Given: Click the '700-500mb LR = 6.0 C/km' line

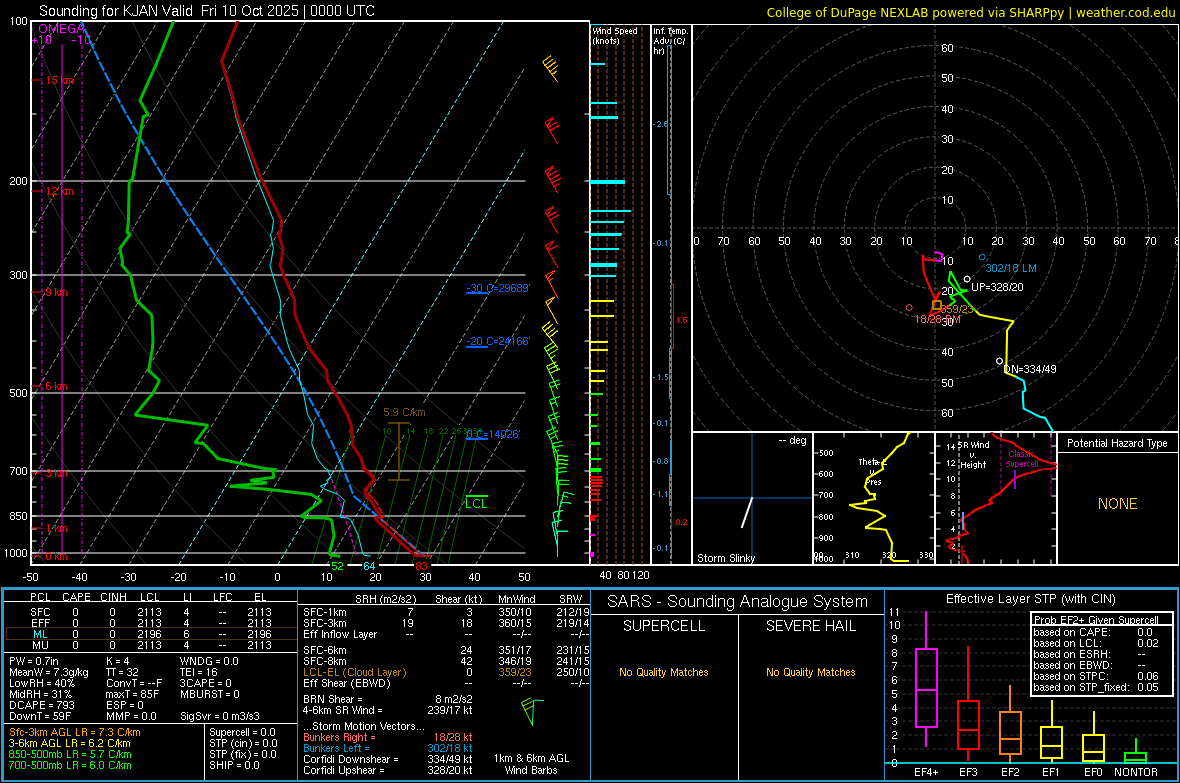Looking at the screenshot, I should click(x=70, y=765).
